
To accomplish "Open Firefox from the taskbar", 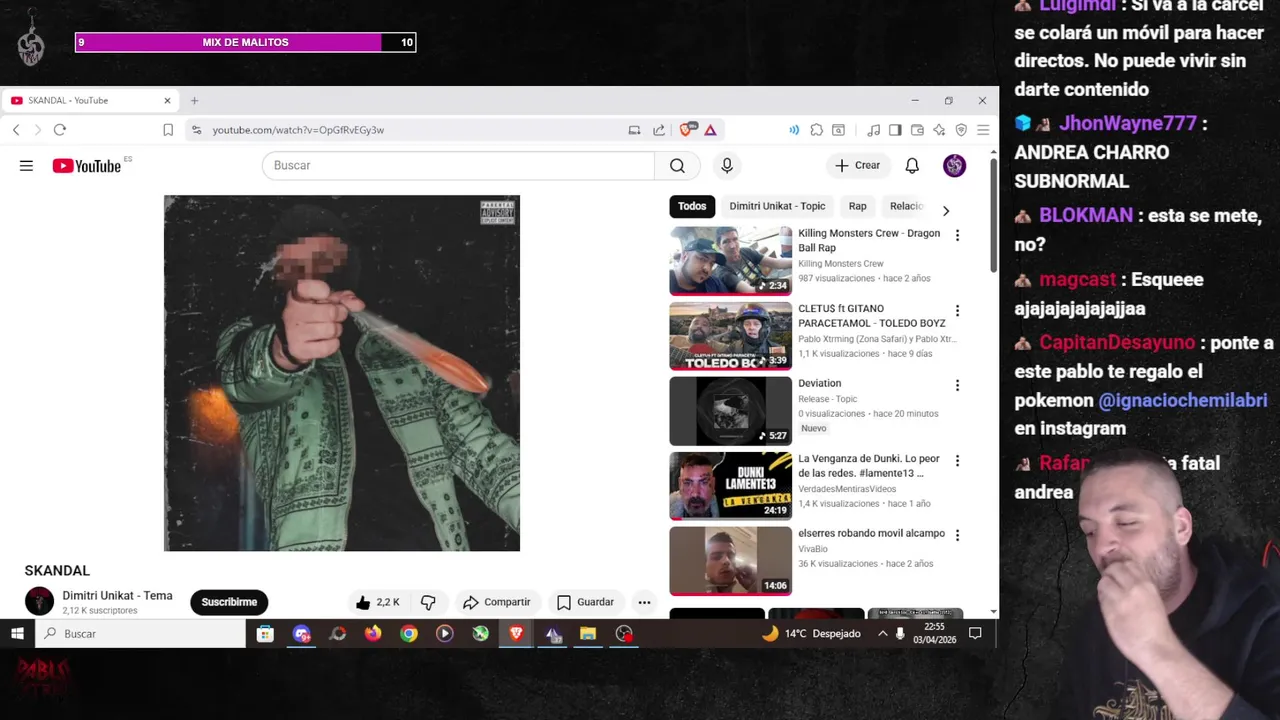I will click(373, 633).
